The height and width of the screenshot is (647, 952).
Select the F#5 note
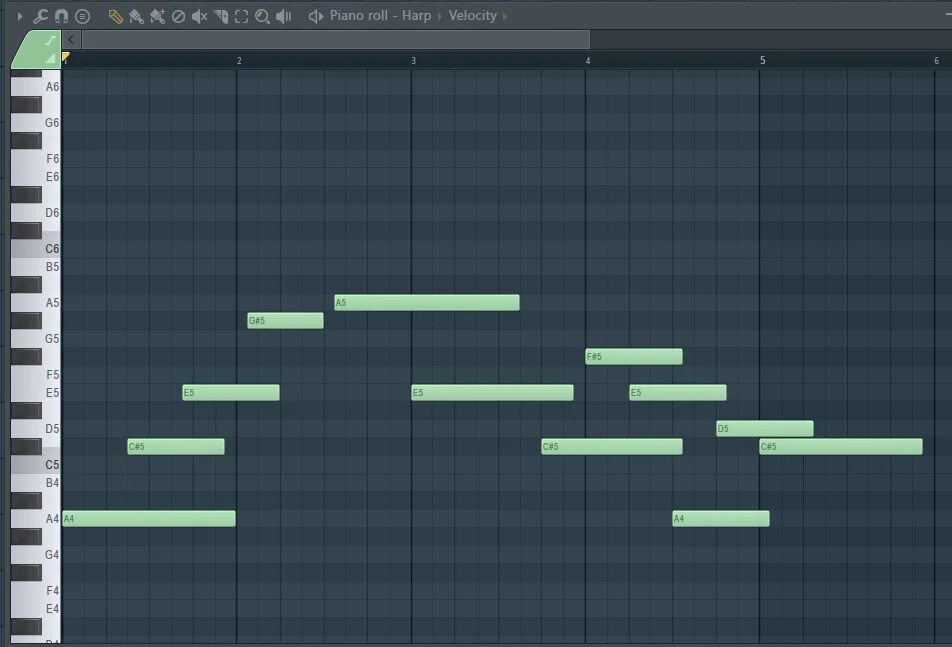pyautogui.click(x=634, y=356)
